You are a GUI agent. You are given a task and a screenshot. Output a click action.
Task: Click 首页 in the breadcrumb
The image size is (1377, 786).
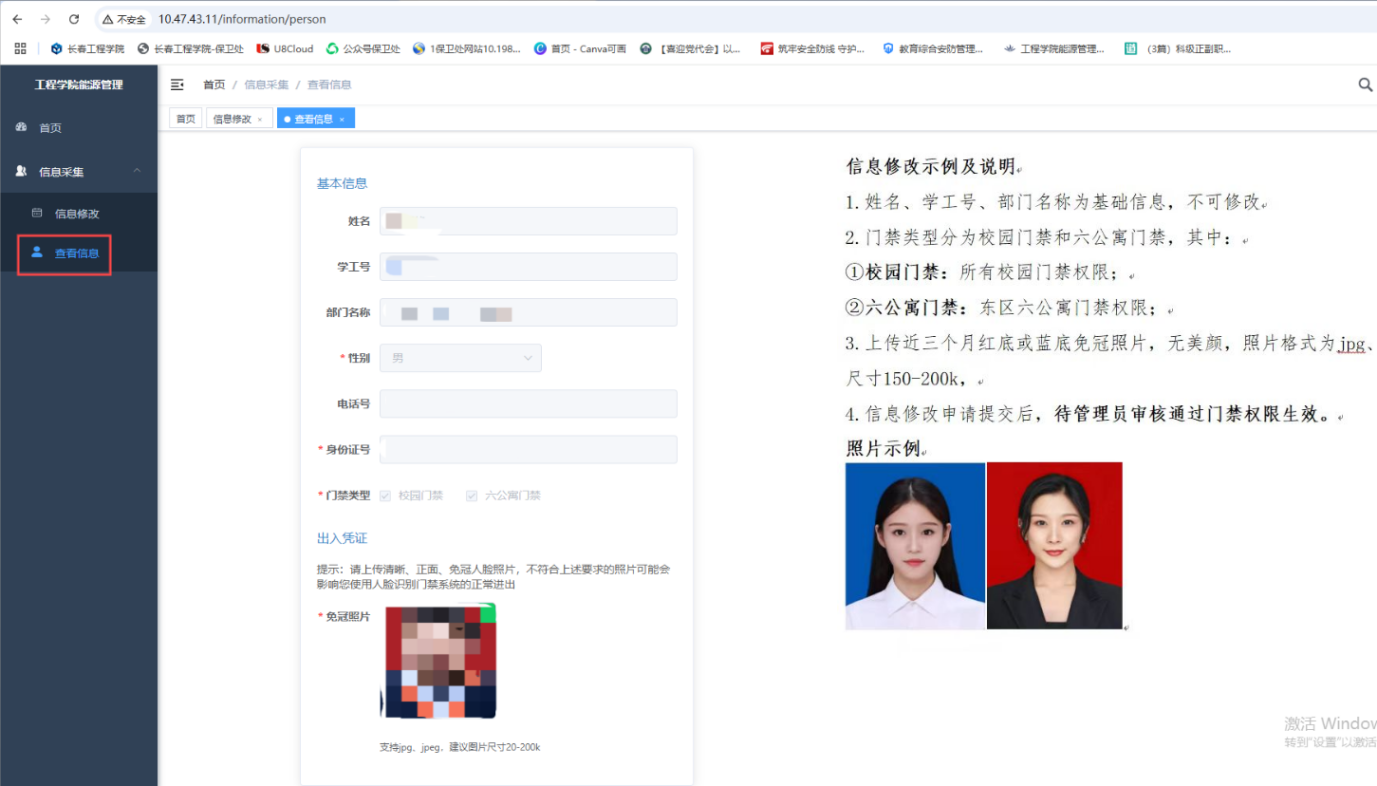point(214,85)
